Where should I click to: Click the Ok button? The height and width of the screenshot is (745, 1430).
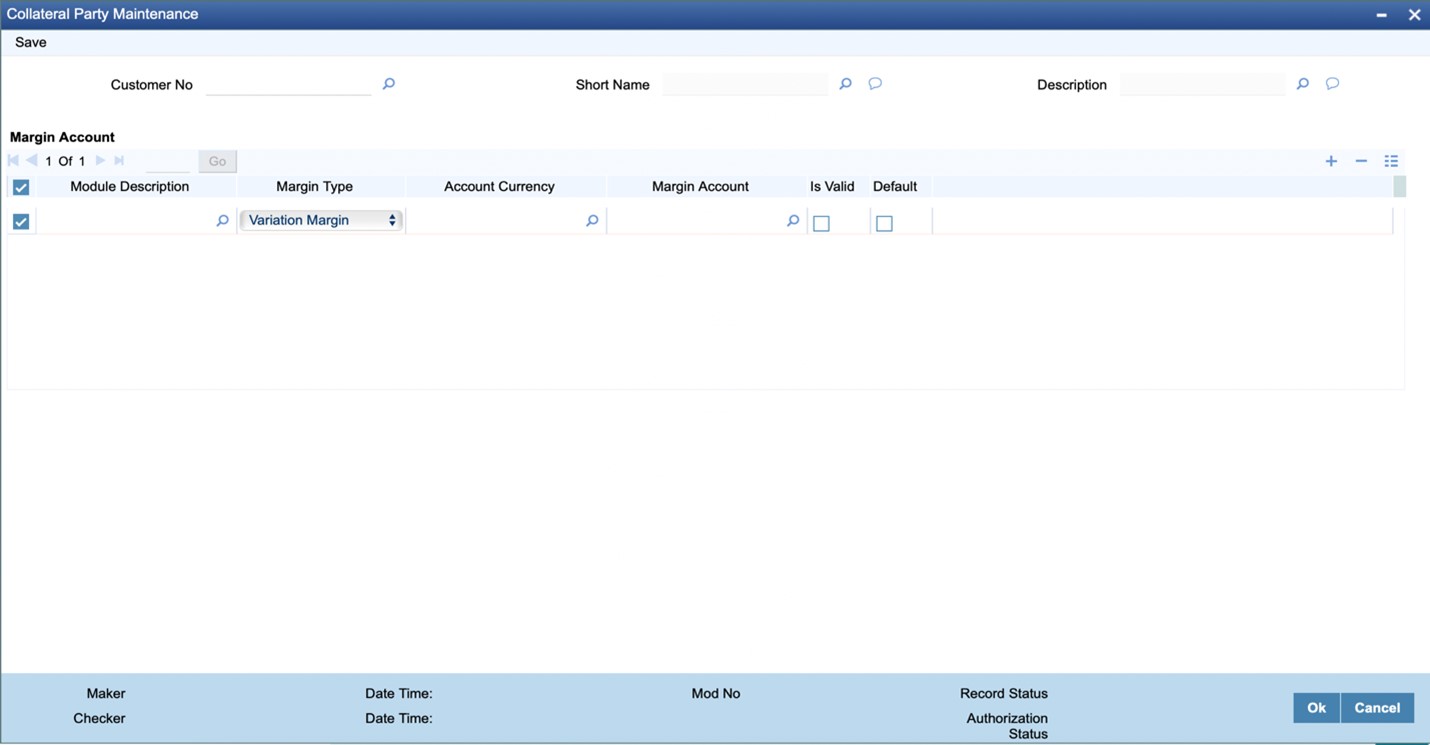tap(1316, 708)
